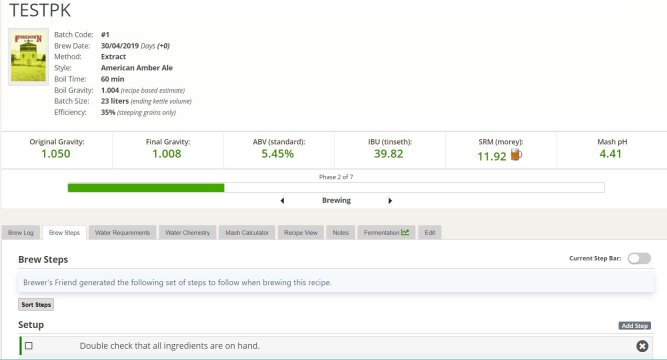This screenshot has height=360, width=667.
Task: Click the Batch Size value 23 liters
Action: (115, 101)
